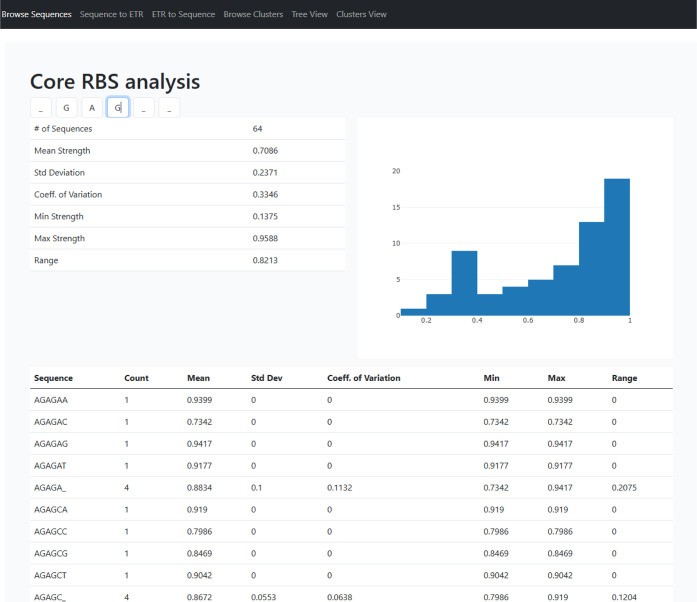Image resolution: width=697 pixels, height=602 pixels.
Task: Click the Mean column header
Action: tap(198, 378)
